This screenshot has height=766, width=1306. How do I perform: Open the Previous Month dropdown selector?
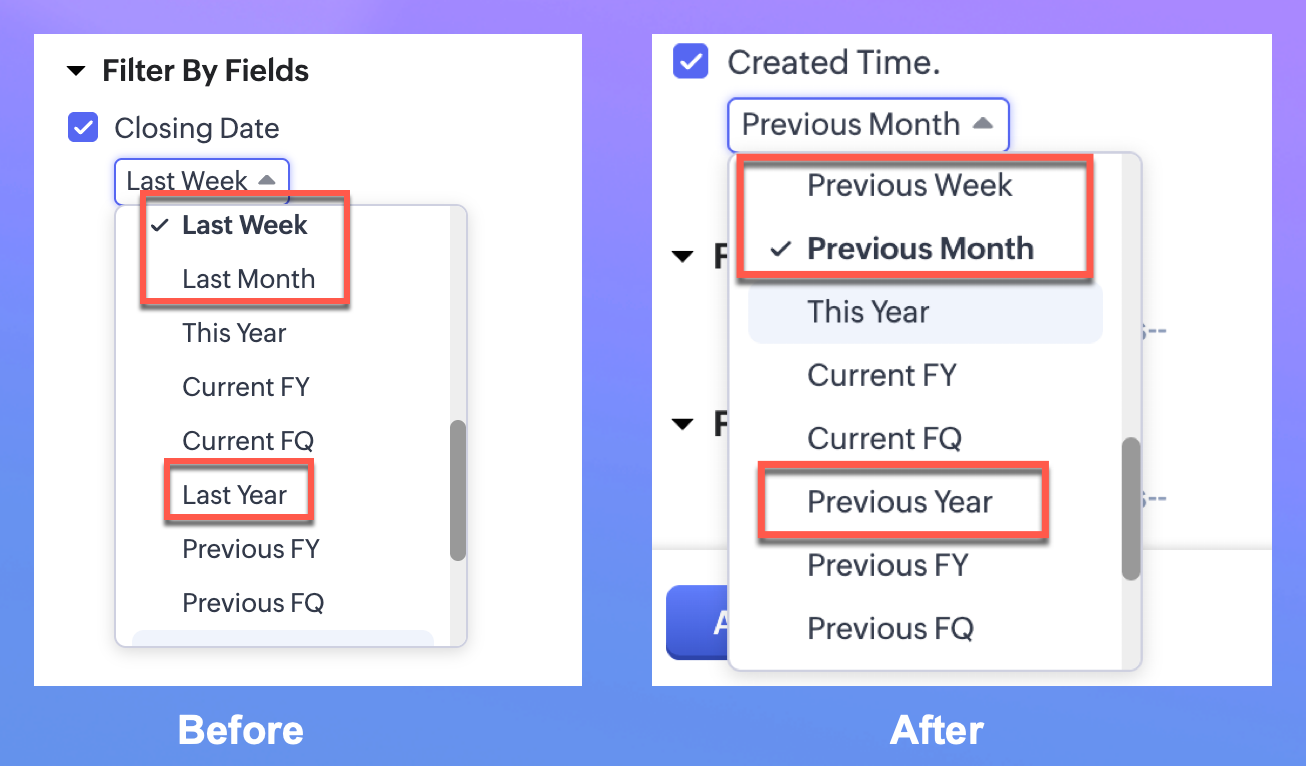(x=867, y=125)
